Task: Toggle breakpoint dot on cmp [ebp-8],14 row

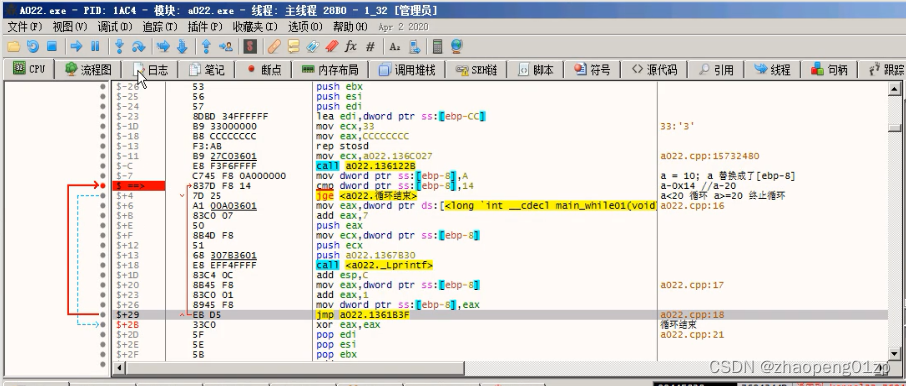Action: (x=103, y=186)
